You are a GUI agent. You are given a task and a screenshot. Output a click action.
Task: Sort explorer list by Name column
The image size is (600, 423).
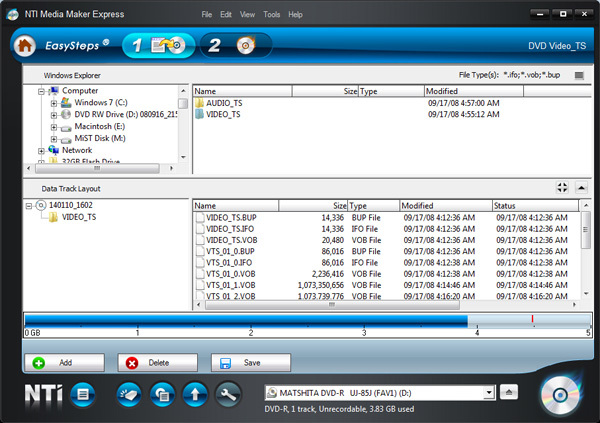(242, 91)
